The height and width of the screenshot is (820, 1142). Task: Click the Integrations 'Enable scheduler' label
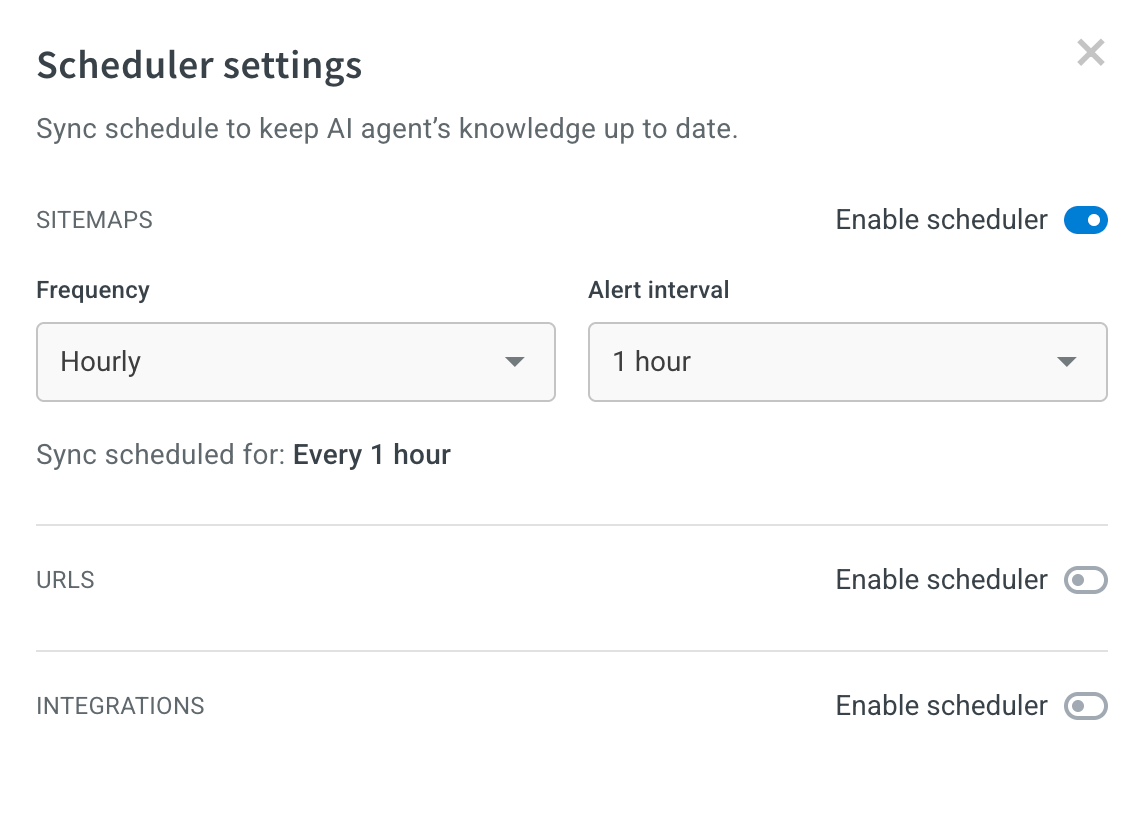(x=941, y=706)
